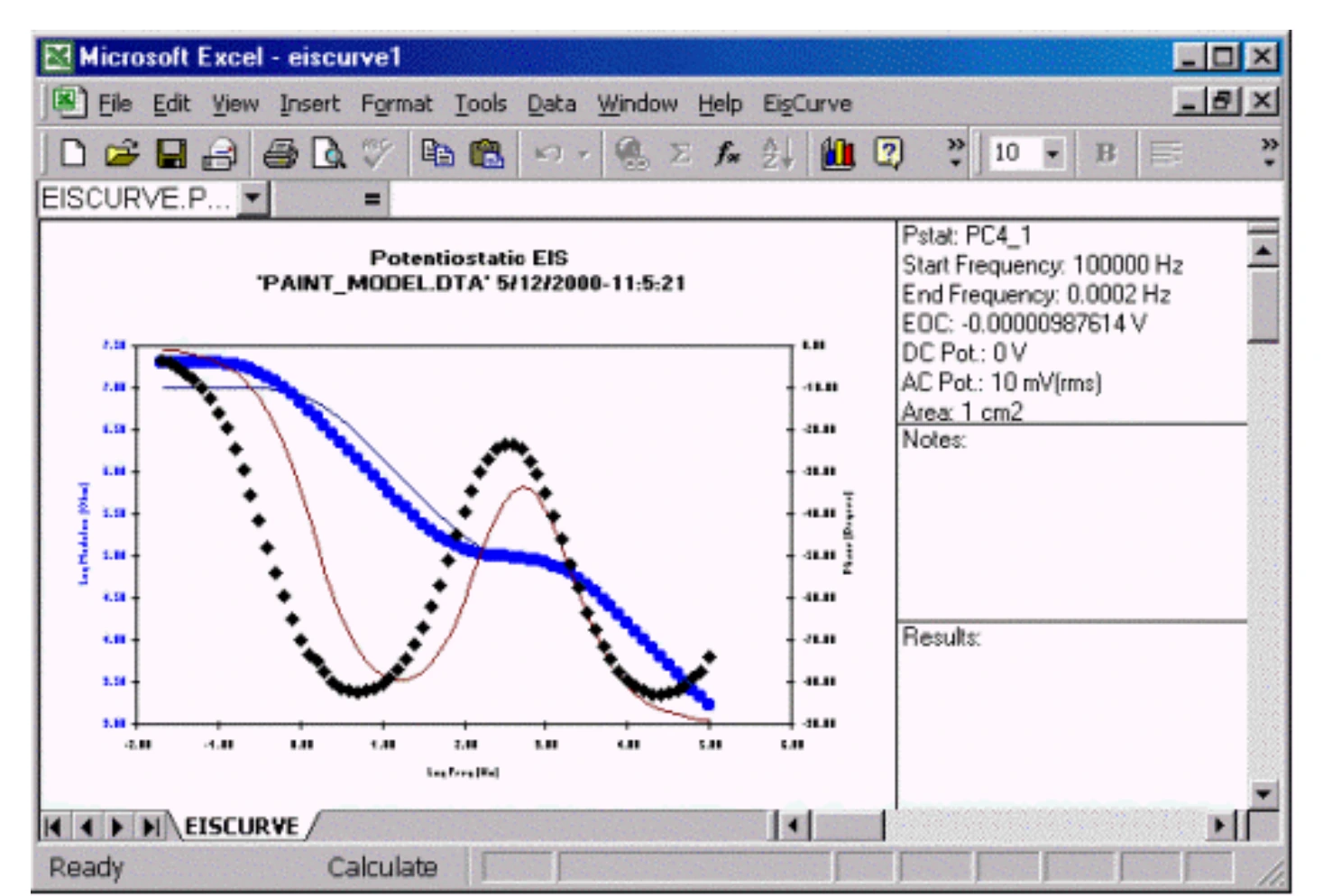Run the Spelling check icon
1323x896 pixels.
coord(378,153)
